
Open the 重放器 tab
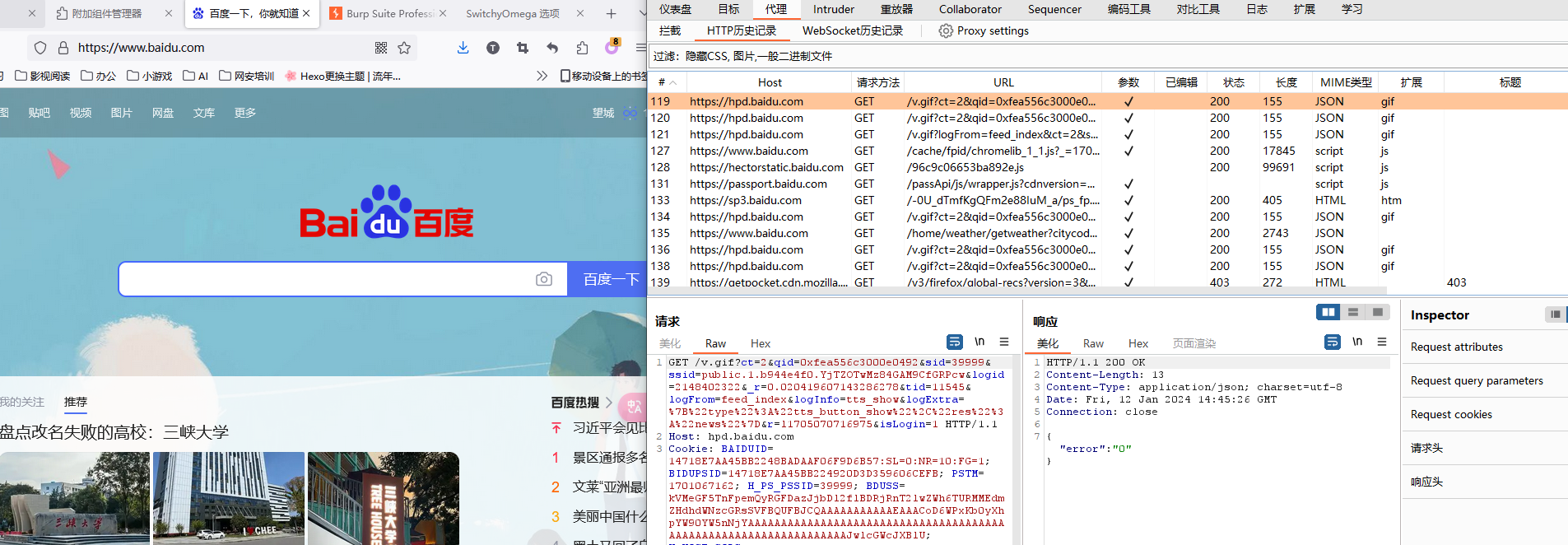coord(896,9)
